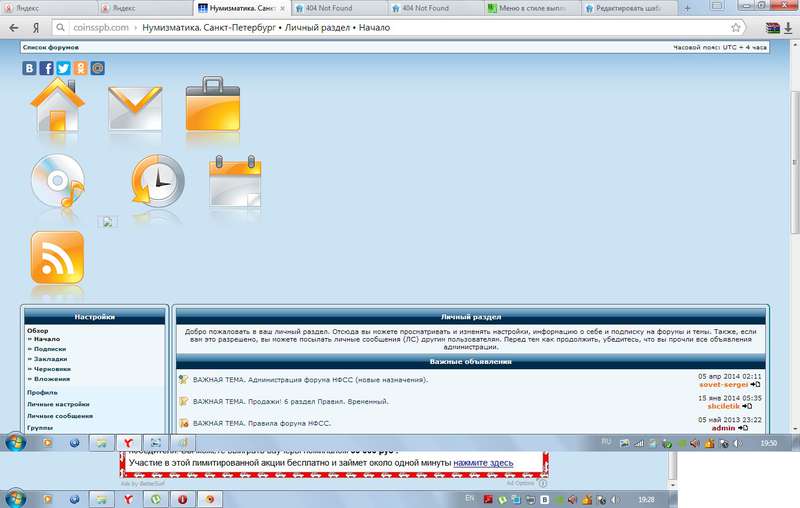The height and width of the screenshot is (508, 800).
Task: Open the orange calendar icon
Action: pyautogui.click(x=234, y=181)
